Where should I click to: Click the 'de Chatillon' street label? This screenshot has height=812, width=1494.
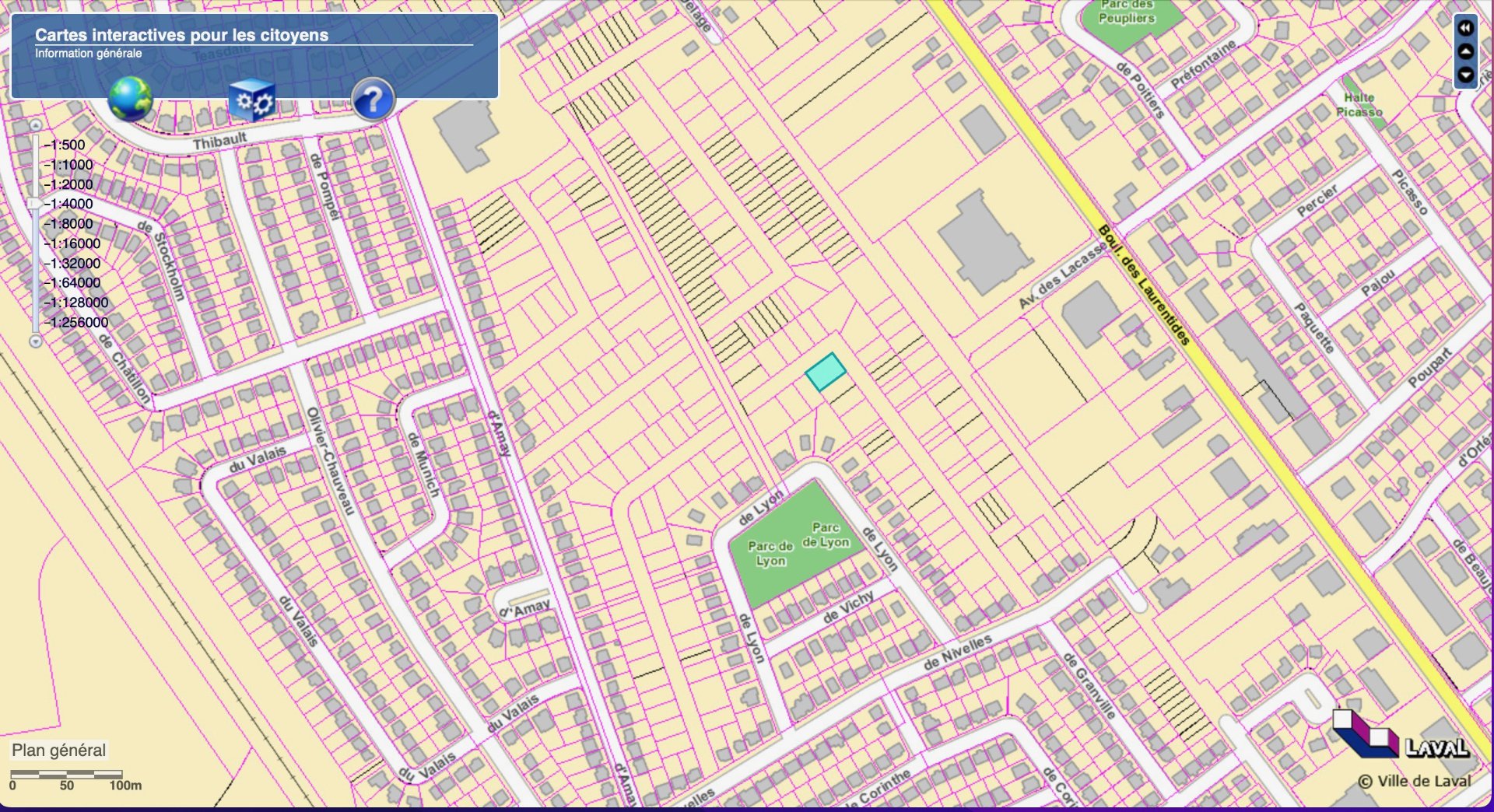(124, 369)
